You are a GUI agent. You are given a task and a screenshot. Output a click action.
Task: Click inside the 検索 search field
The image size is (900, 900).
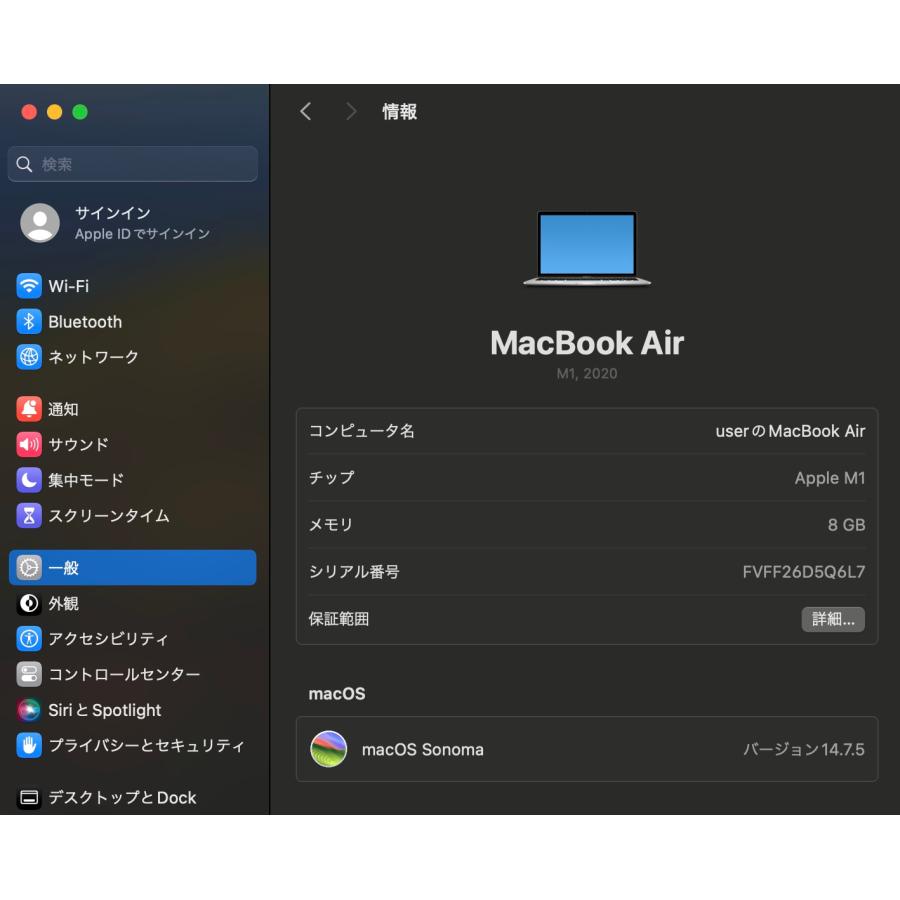(x=132, y=163)
